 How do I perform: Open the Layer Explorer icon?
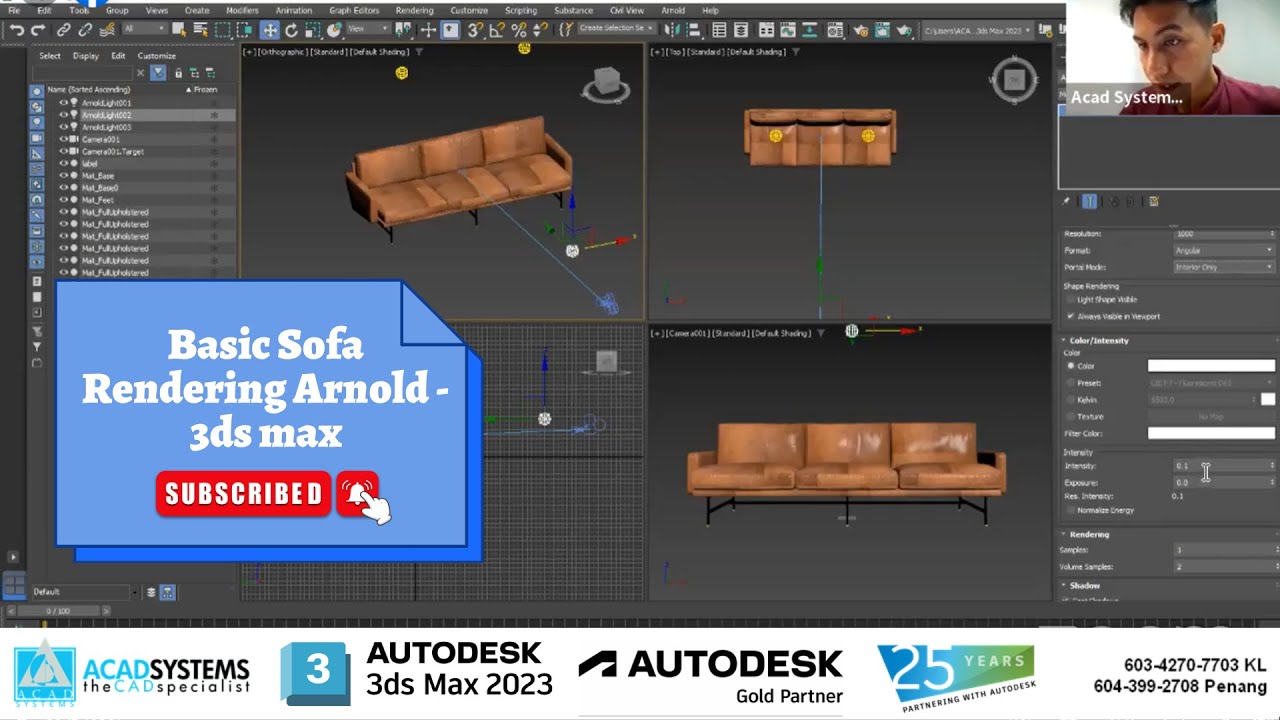click(741, 30)
